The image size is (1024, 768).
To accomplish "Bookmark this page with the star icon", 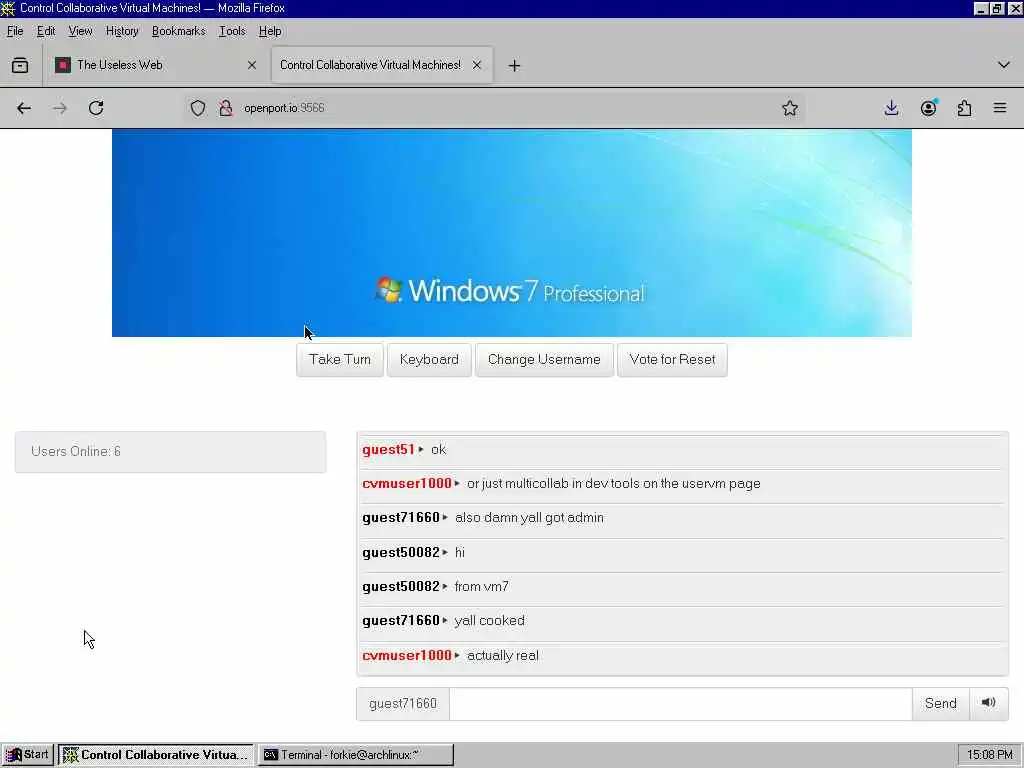I will tap(790, 108).
